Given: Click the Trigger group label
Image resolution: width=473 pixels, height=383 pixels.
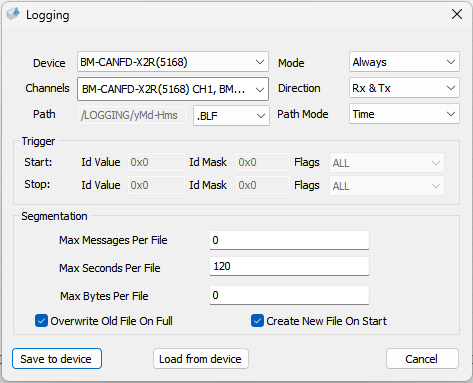Looking at the screenshot, I should coord(38,141).
